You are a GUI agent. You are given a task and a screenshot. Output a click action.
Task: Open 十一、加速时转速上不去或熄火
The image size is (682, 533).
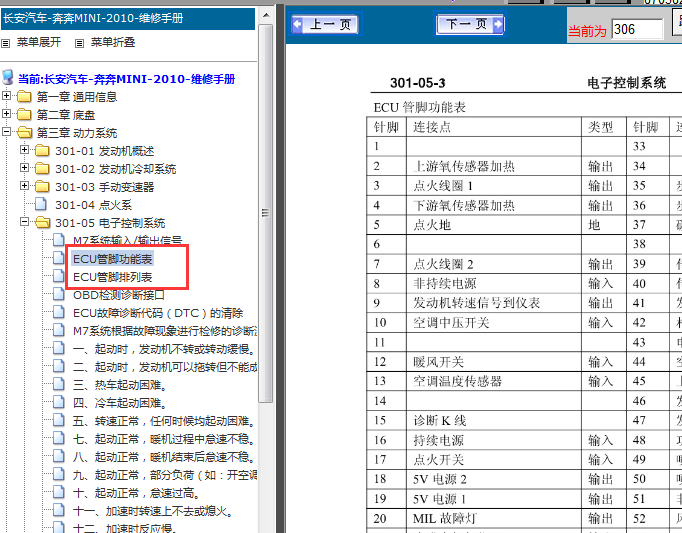tap(153, 512)
